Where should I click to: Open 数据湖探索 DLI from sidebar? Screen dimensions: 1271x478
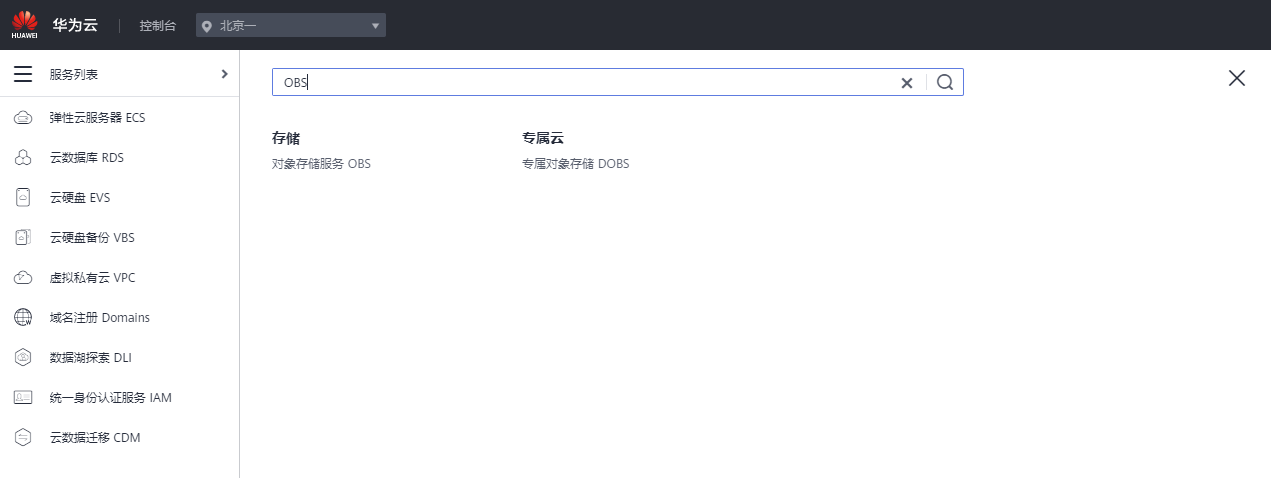click(91, 358)
